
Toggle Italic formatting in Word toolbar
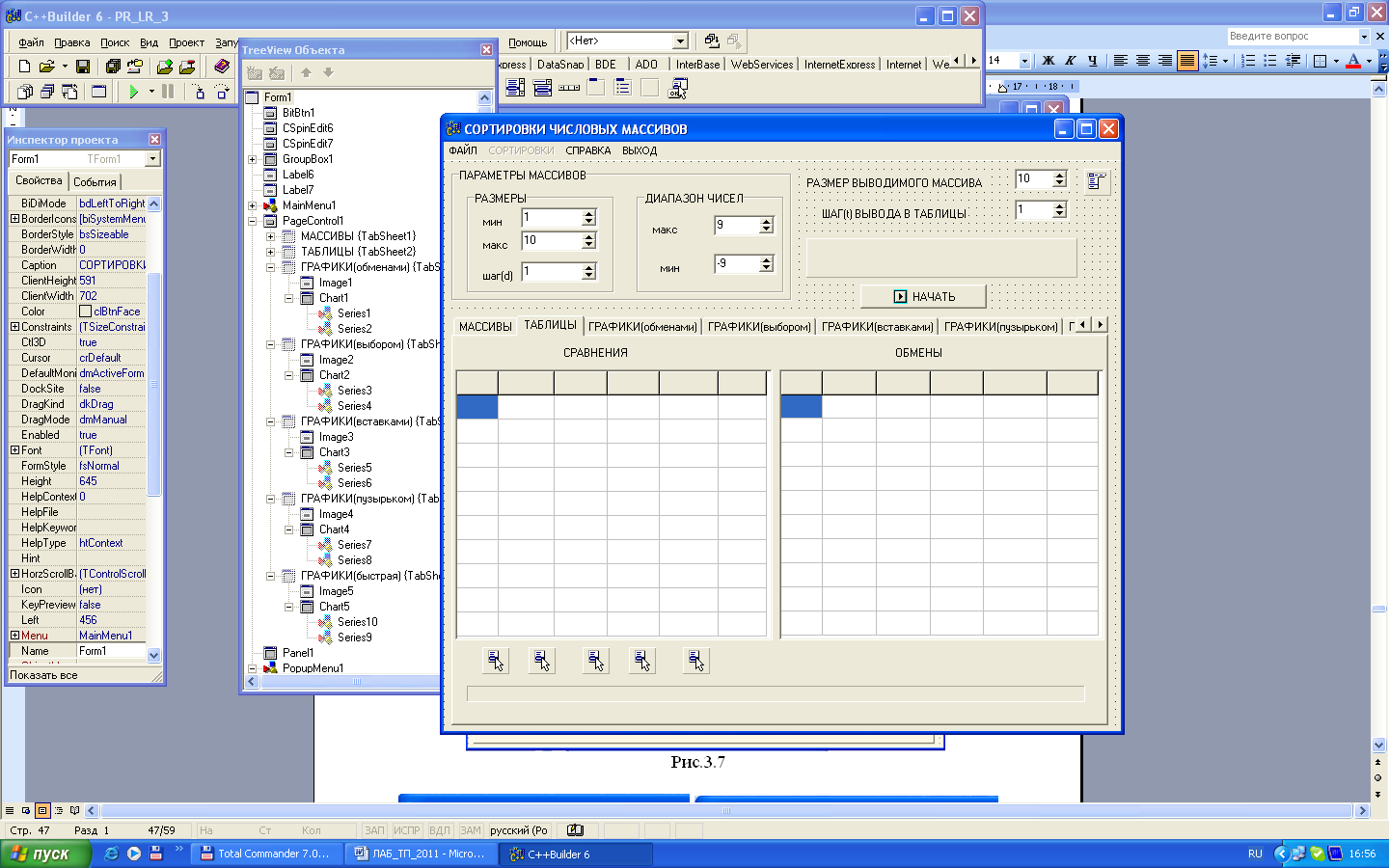tap(1071, 61)
